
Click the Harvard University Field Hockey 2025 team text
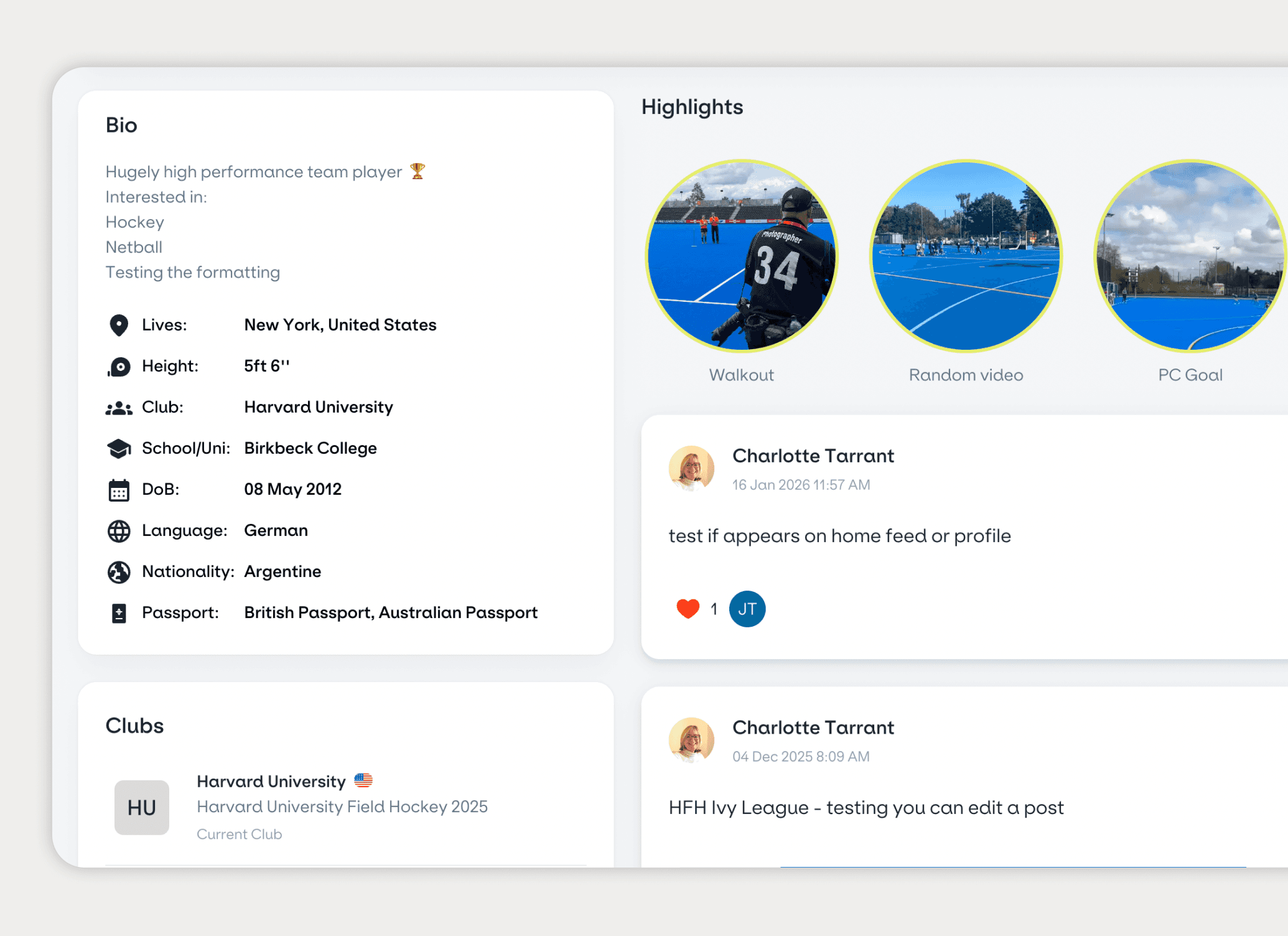(x=342, y=807)
